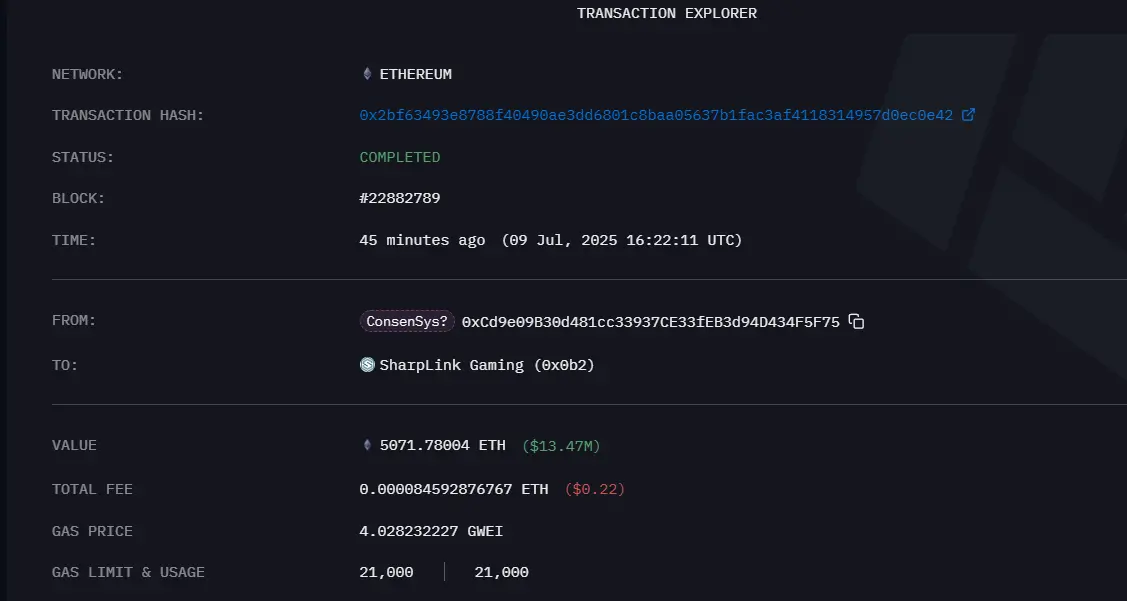
Task: Select the COMPLETED status text
Action: 399,156
